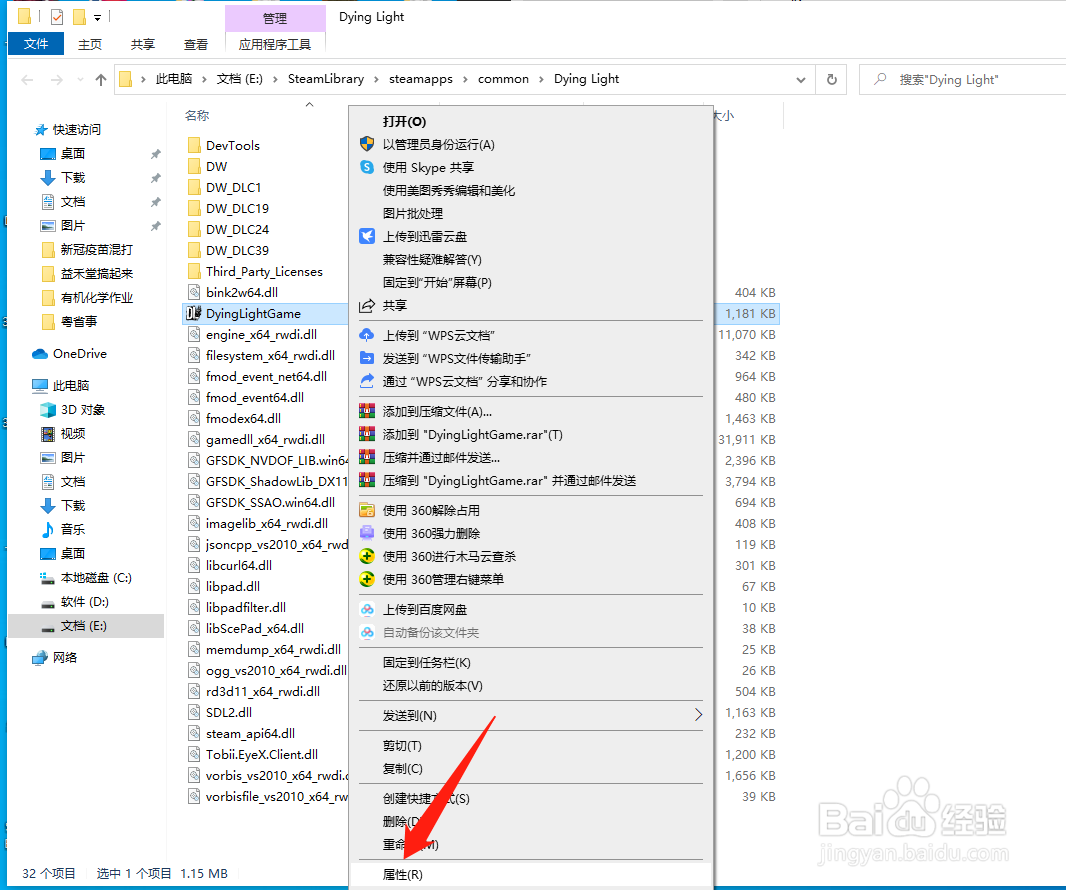Click the up-arrow parent folder button
The image size is (1066, 890).
(101, 80)
